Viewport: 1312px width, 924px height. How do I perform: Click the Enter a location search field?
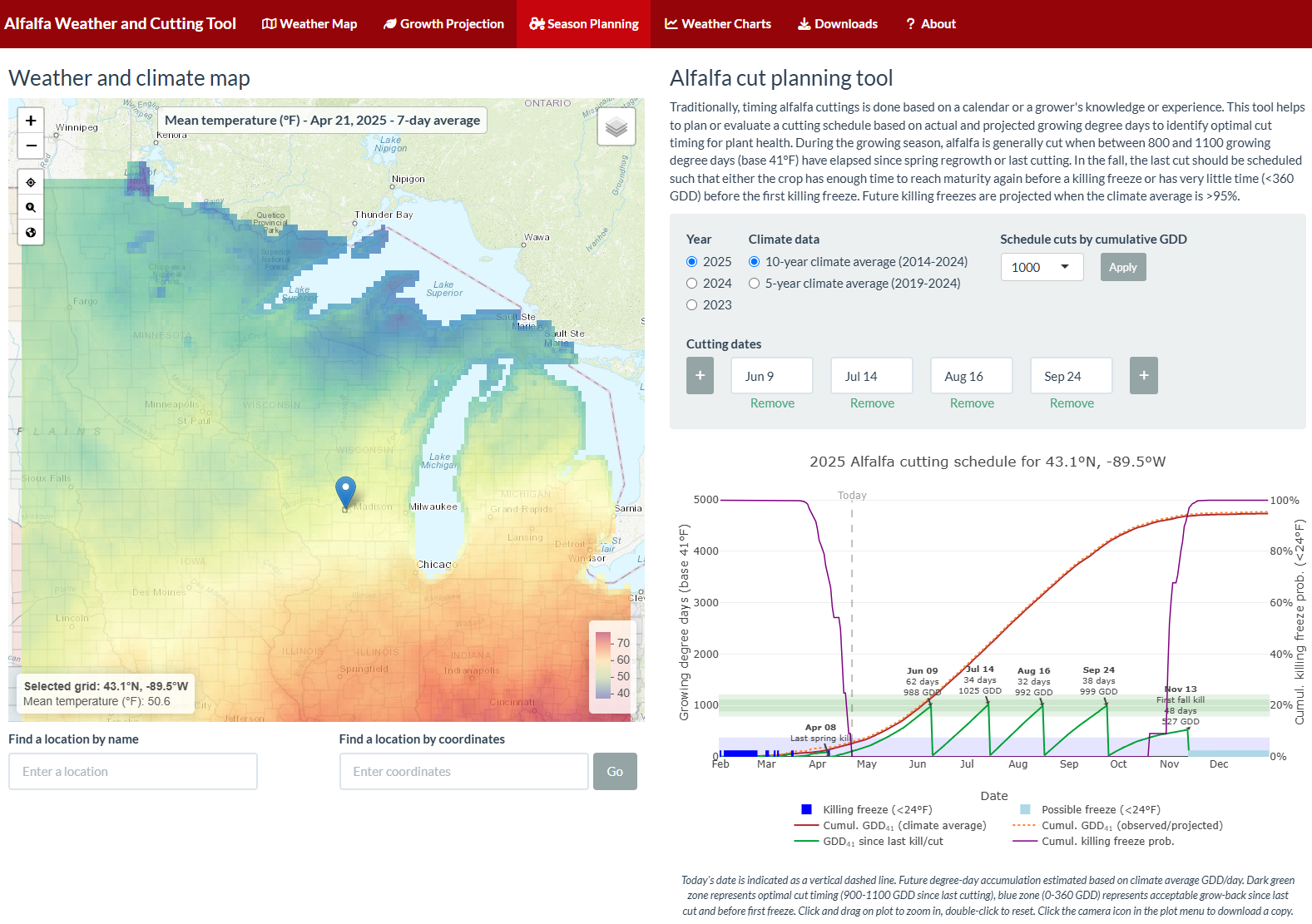click(x=133, y=772)
